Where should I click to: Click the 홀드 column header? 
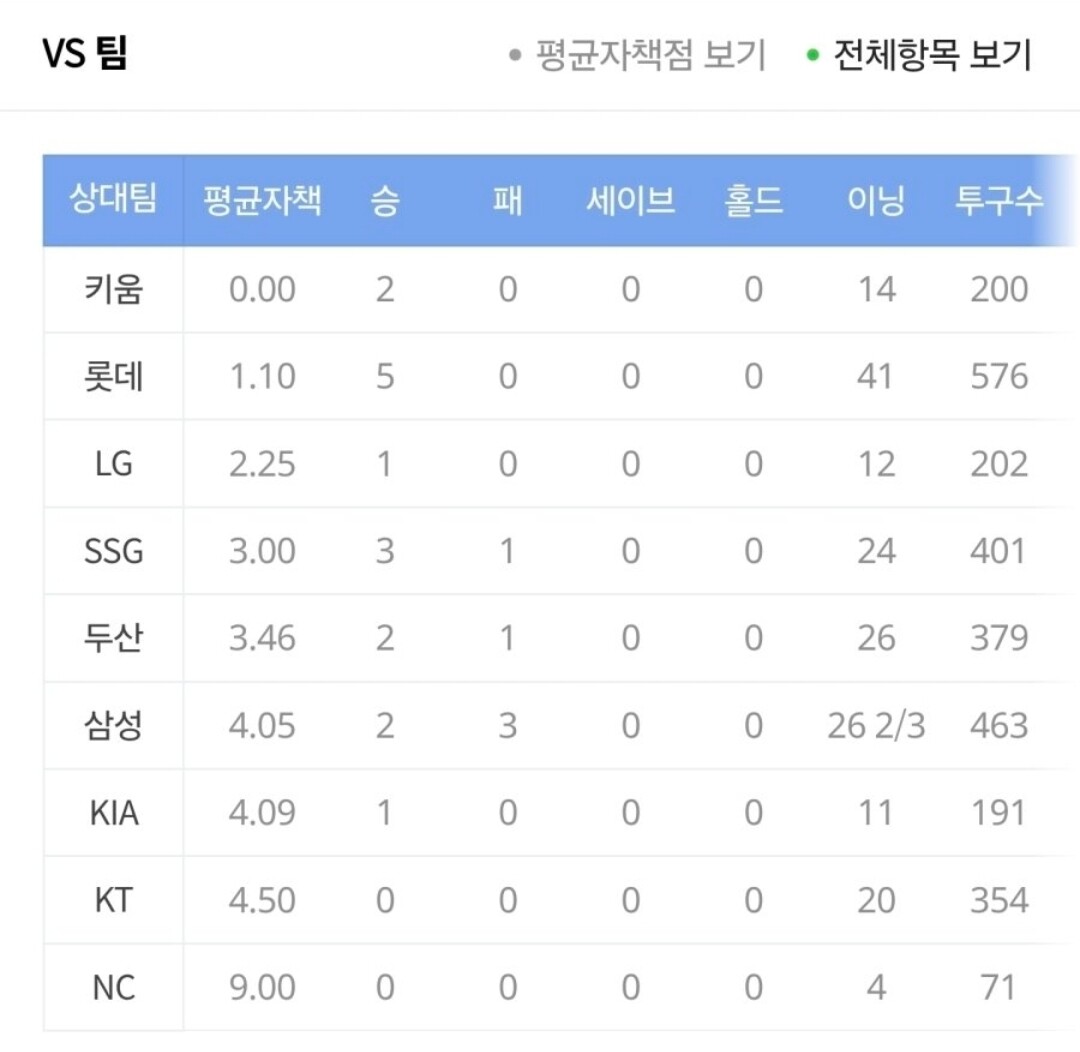point(754,200)
